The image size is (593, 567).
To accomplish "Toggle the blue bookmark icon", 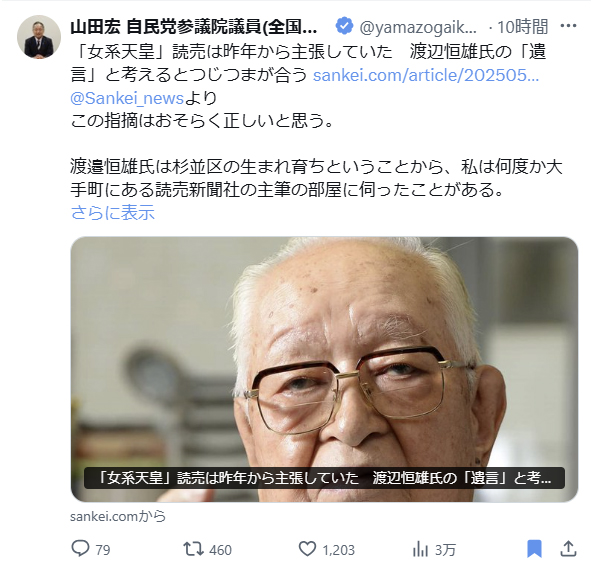I will [x=534, y=549].
